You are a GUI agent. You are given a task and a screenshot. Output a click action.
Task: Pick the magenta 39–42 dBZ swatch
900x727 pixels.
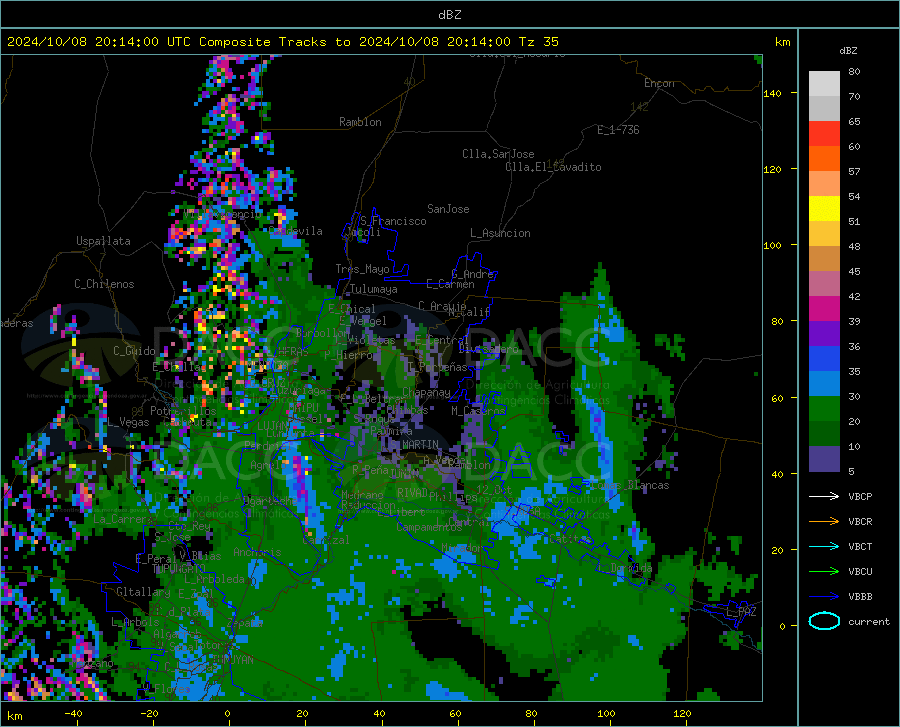coord(824,309)
